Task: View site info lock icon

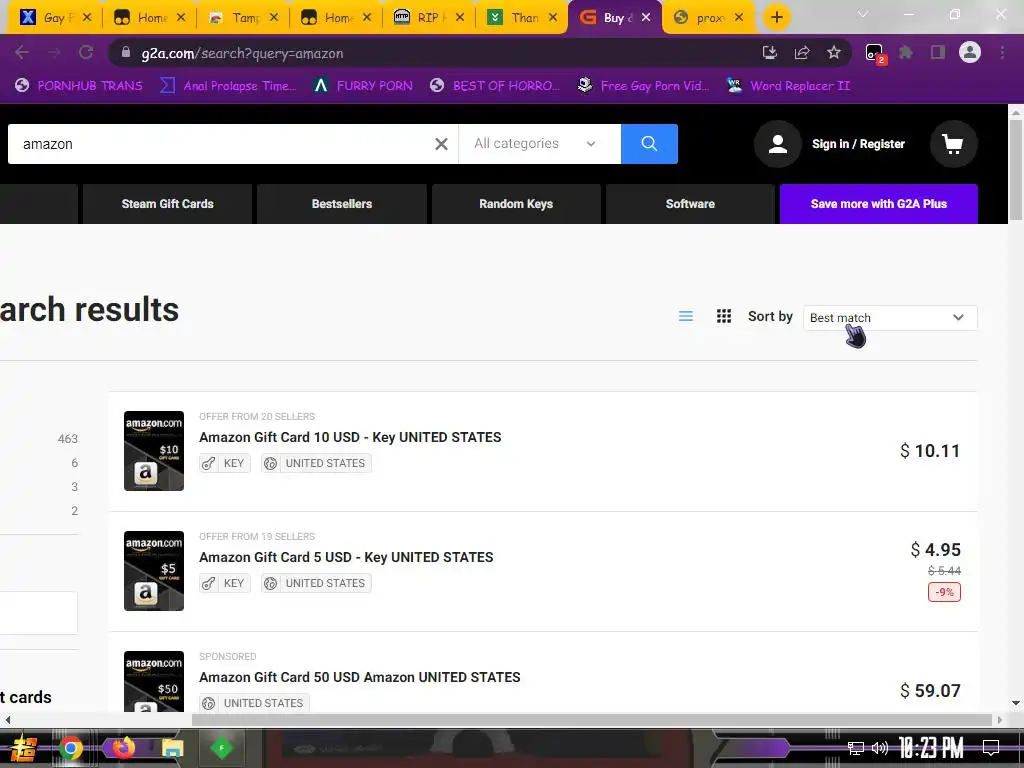Action: click(x=126, y=53)
